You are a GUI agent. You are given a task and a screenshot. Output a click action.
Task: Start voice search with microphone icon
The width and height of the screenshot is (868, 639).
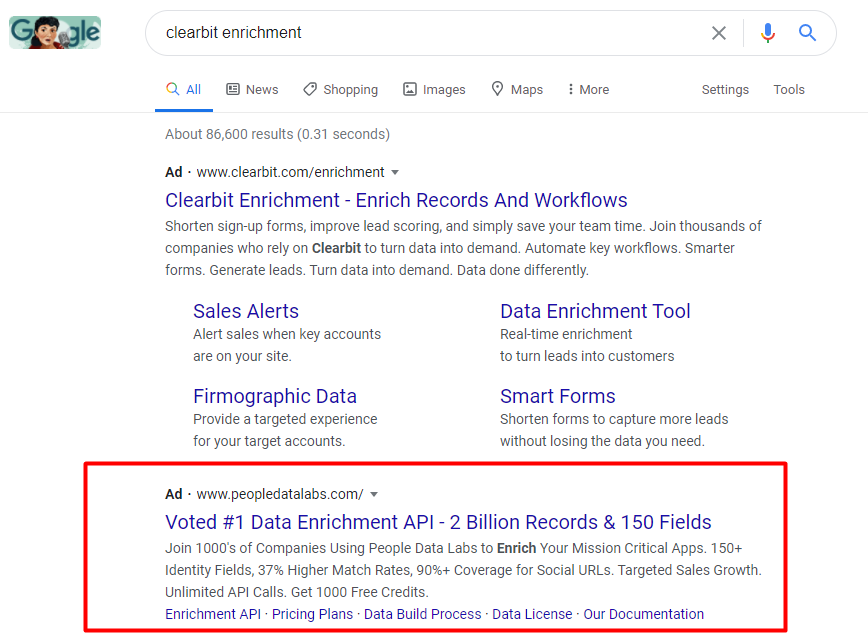click(x=767, y=33)
